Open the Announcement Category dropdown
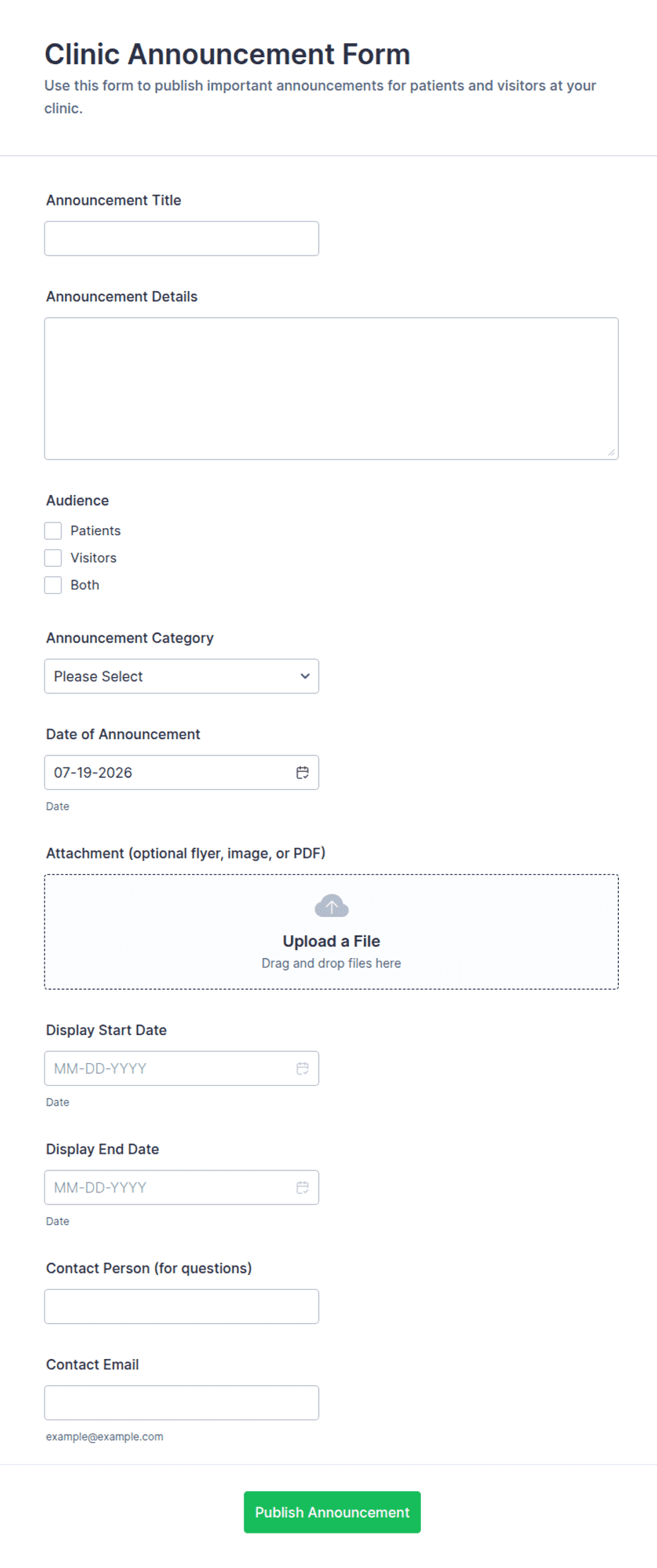657x1568 pixels. pos(182,676)
